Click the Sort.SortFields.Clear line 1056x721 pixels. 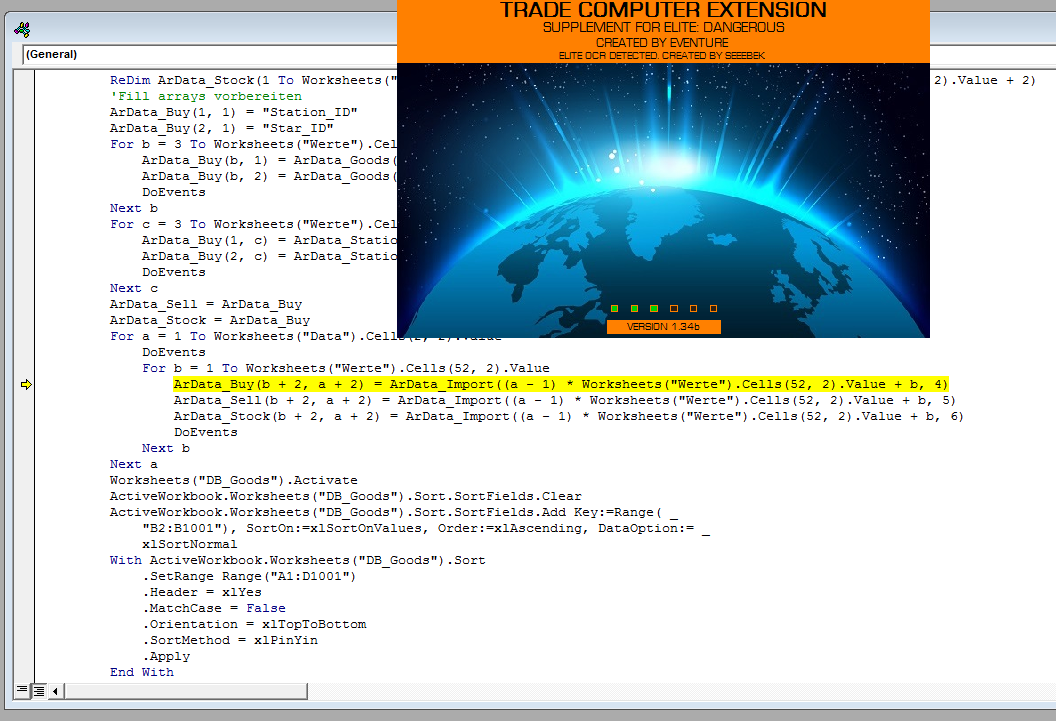345,497
